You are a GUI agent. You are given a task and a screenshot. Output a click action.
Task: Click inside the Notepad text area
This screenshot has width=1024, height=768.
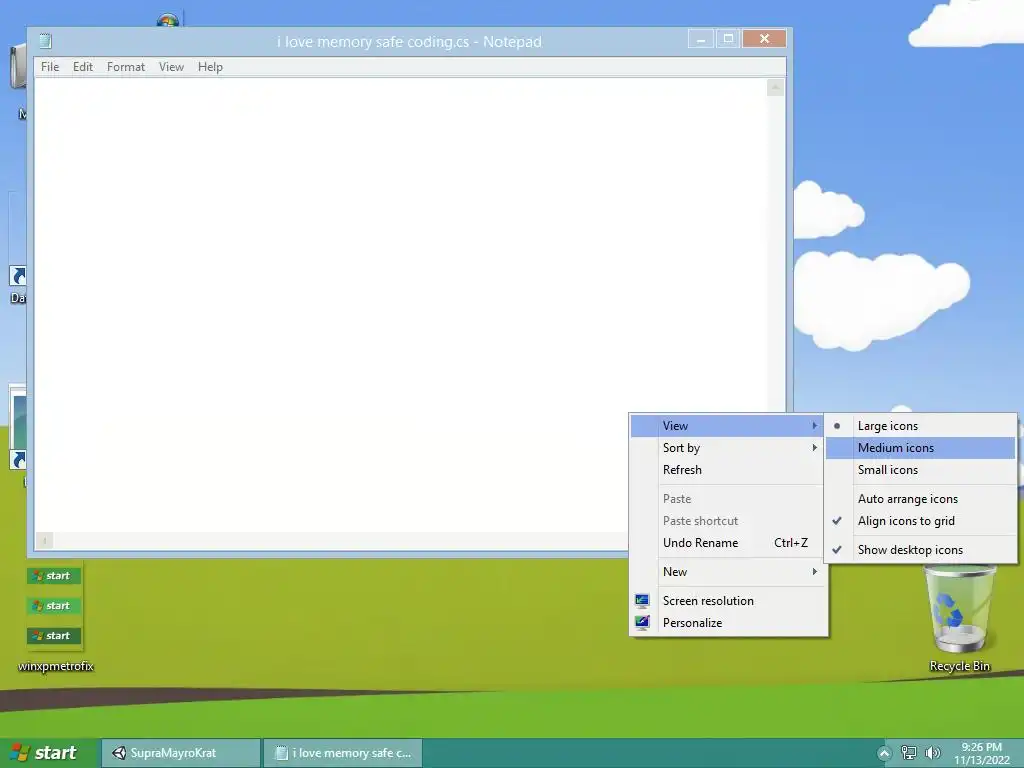pos(400,305)
